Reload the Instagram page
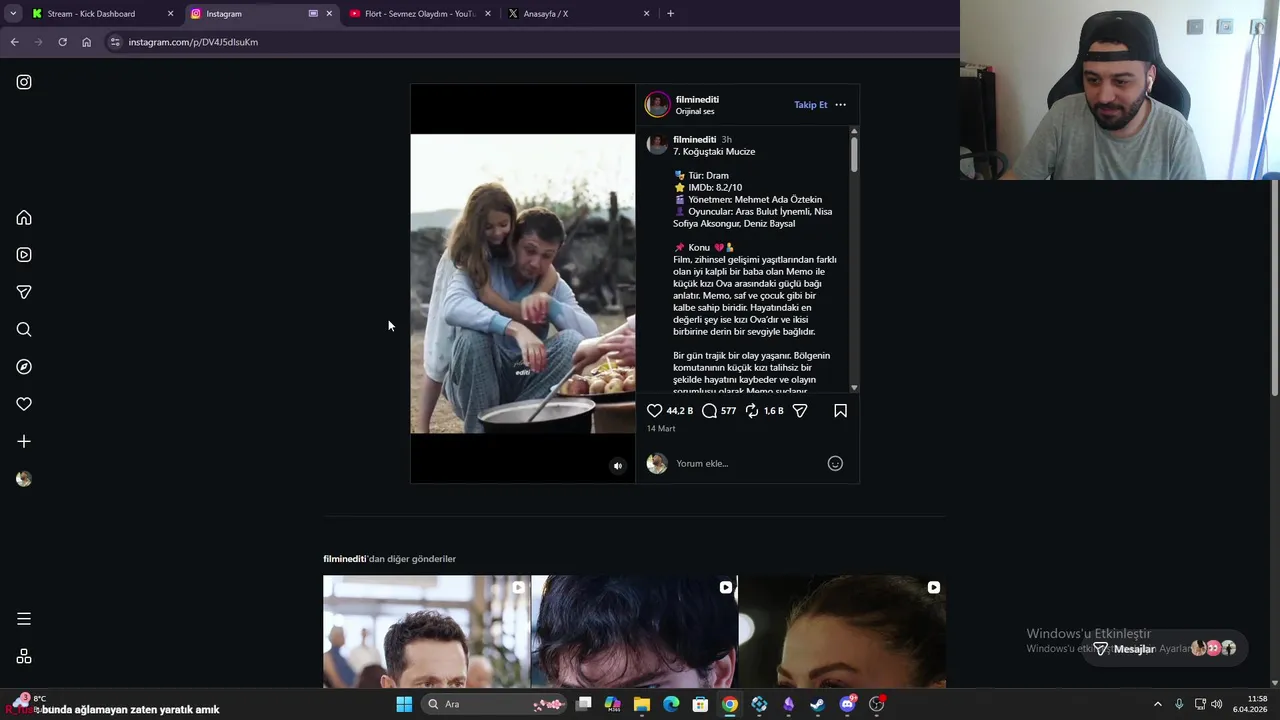The height and width of the screenshot is (720, 1280). pos(62,42)
